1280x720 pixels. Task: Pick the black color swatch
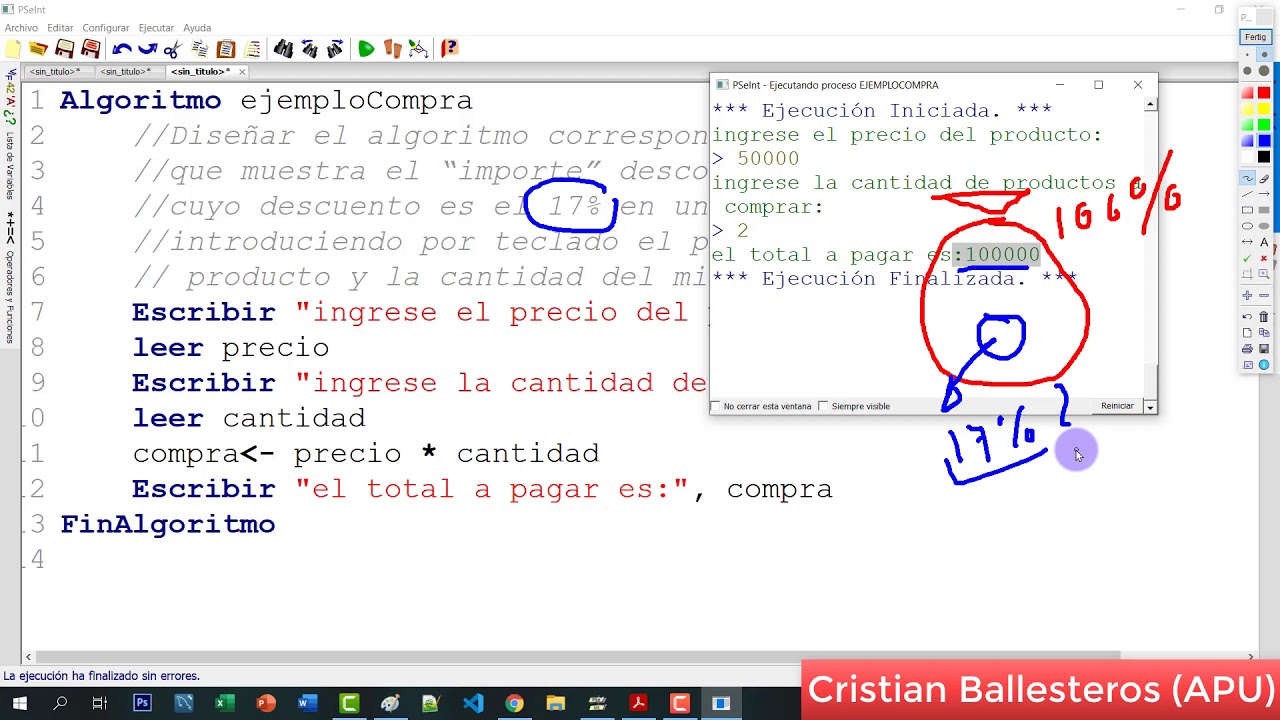(1264, 157)
